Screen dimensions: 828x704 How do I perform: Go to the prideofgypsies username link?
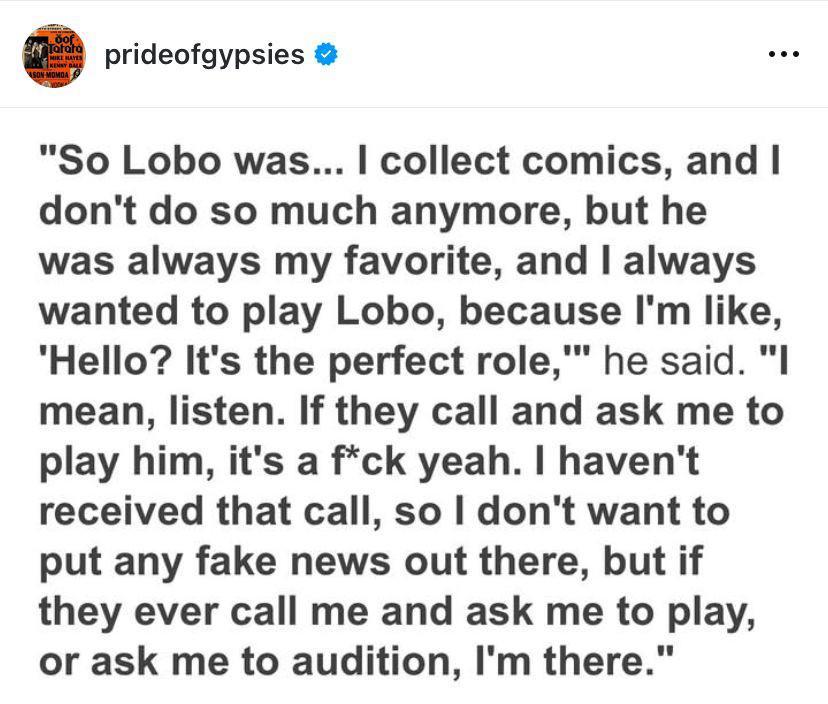(204, 55)
